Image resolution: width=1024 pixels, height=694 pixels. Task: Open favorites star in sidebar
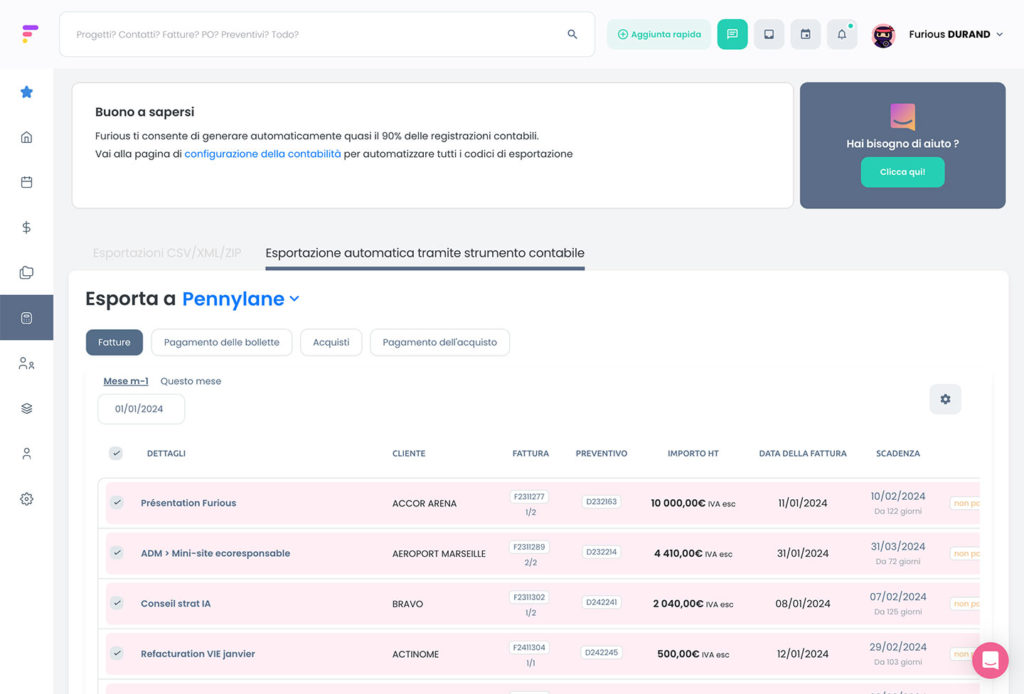27,92
